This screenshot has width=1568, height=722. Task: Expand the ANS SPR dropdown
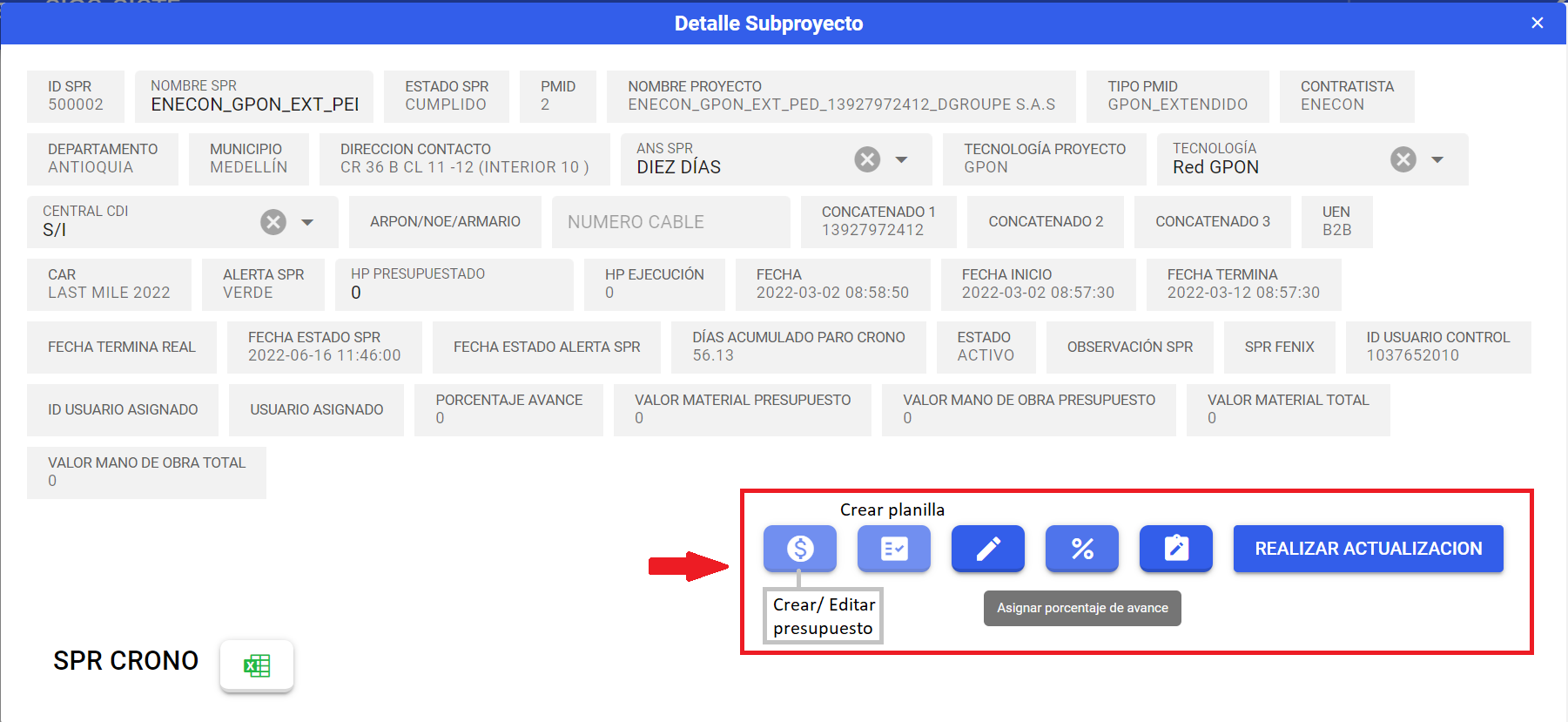click(902, 159)
